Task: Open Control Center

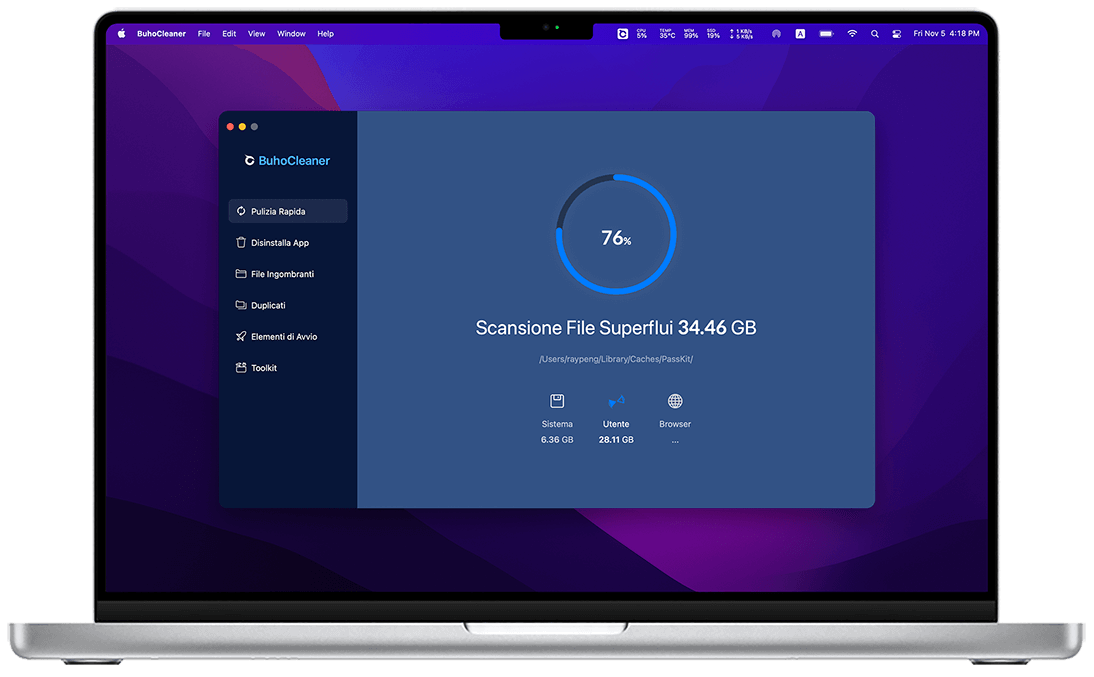Action: pyautogui.click(x=897, y=34)
